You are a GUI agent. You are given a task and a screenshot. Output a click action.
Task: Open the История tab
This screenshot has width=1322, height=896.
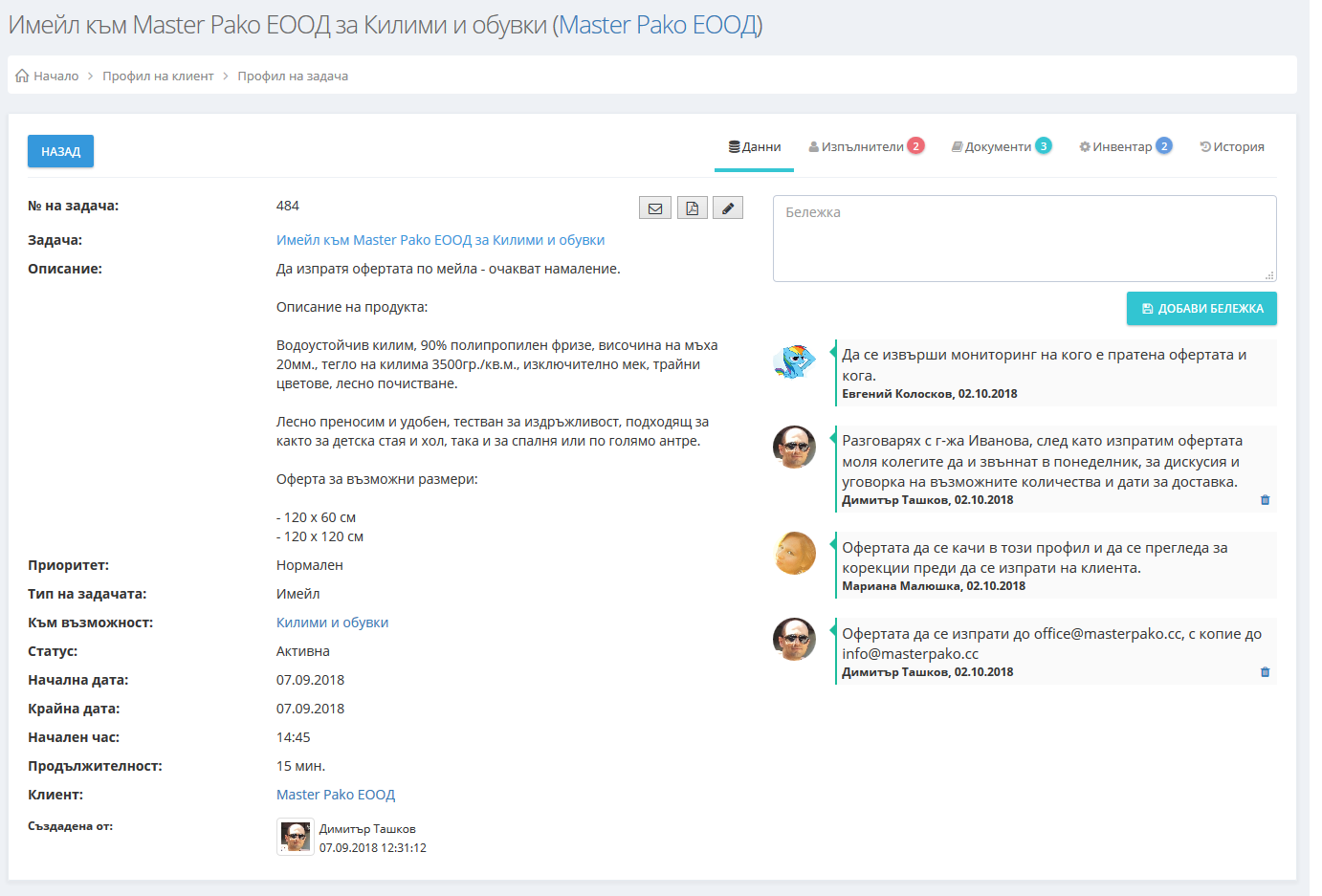[x=1232, y=147]
